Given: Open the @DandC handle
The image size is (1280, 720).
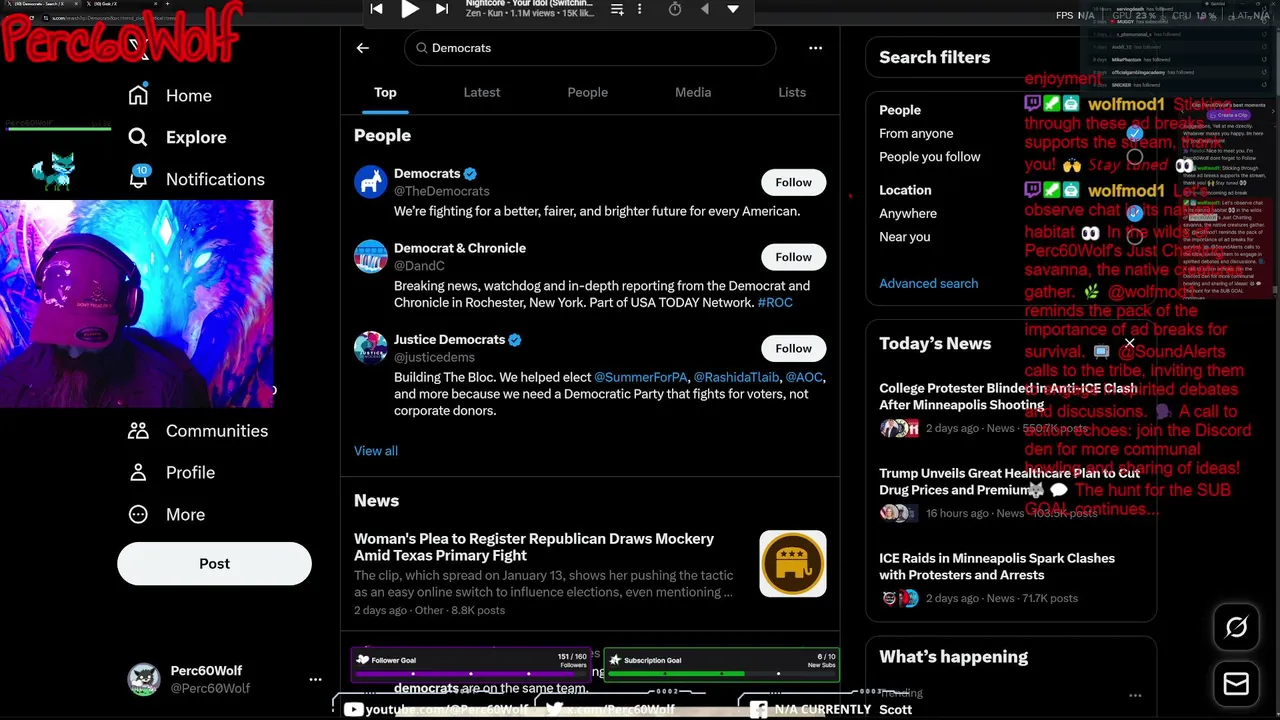Looking at the screenshot, I should (419, 266).
